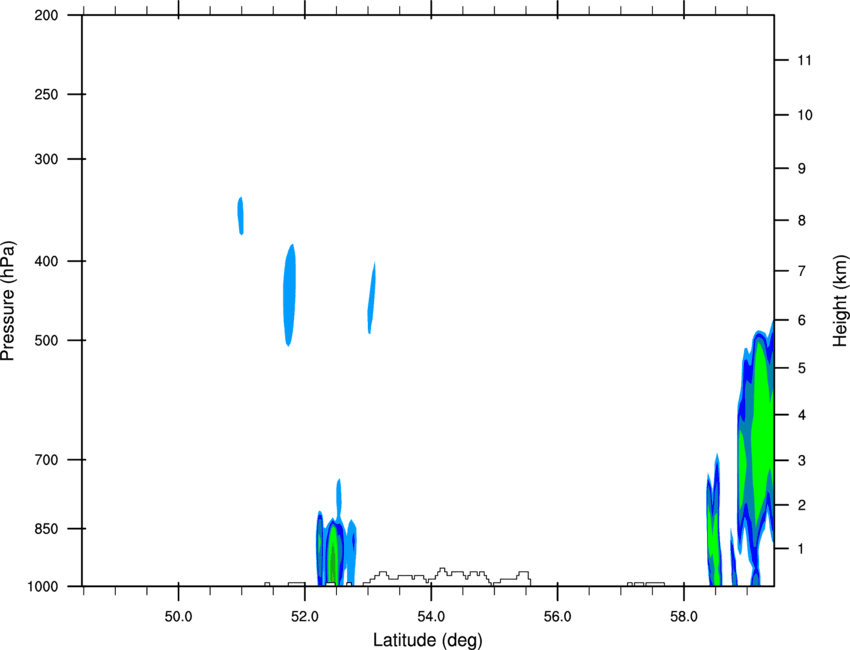Click the small blue blob near 350 hPa
Screen dimensions: 850x650
[x=241, y=216]
